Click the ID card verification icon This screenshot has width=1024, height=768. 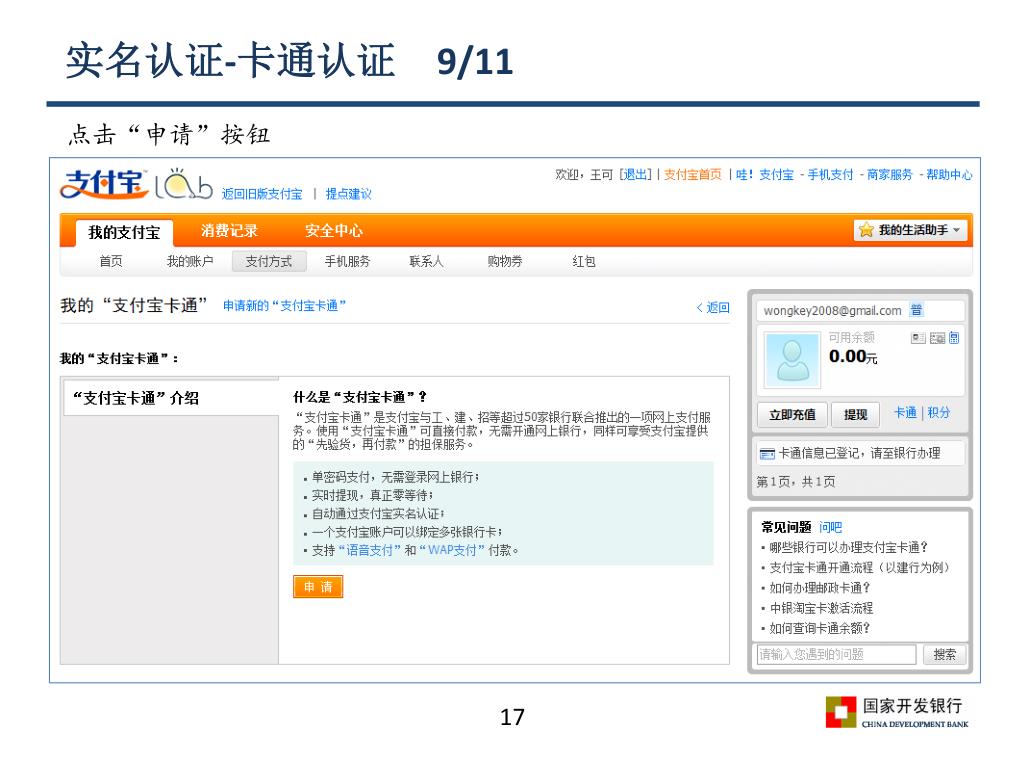(x=918, y=338)
